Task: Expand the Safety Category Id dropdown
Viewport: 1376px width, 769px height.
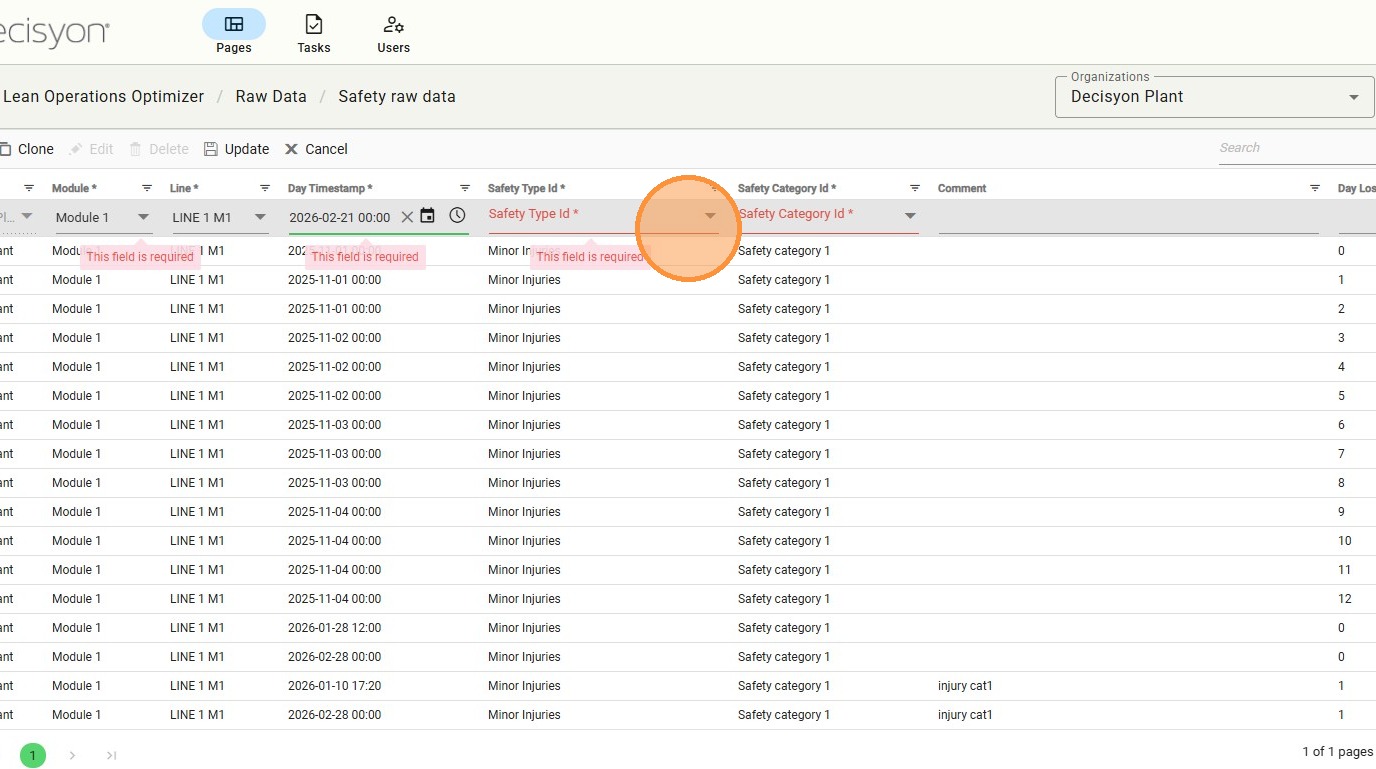Action: tap(910, 216)
